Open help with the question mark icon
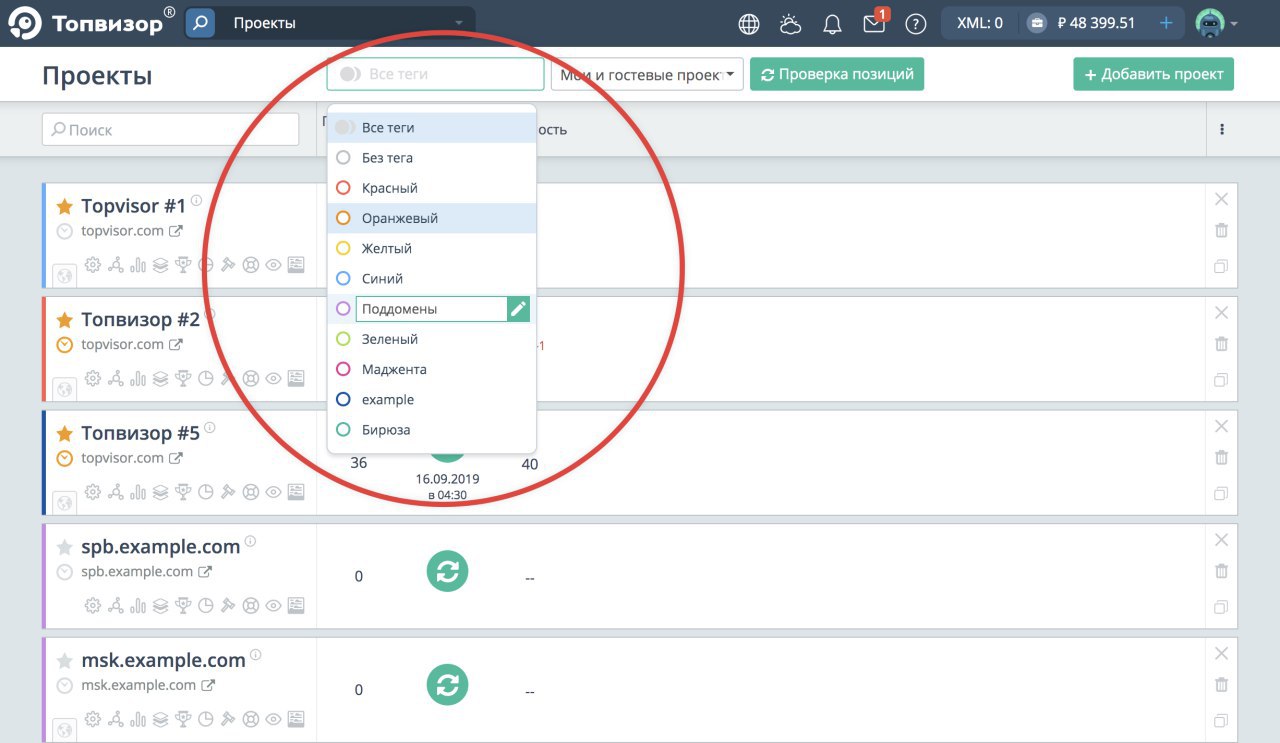Image resolution: width=1280 pixels, height=743 pixels. tap(915, 24)
